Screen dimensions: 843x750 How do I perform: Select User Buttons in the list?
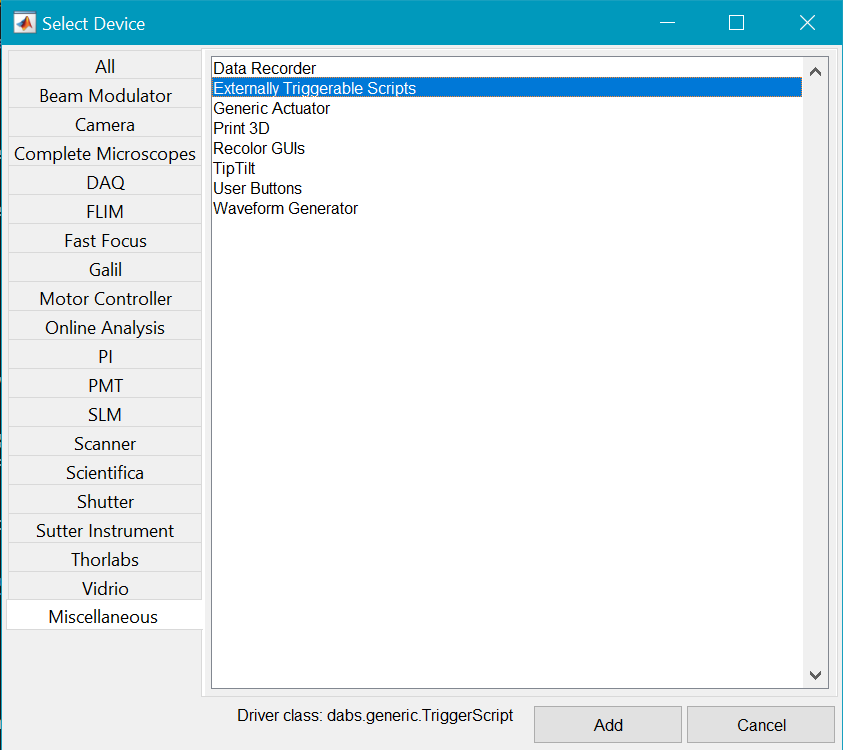pos(258,188)
